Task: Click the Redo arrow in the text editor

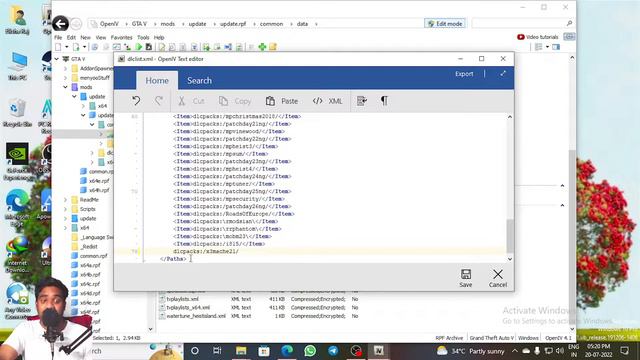Action: [159, 101]
